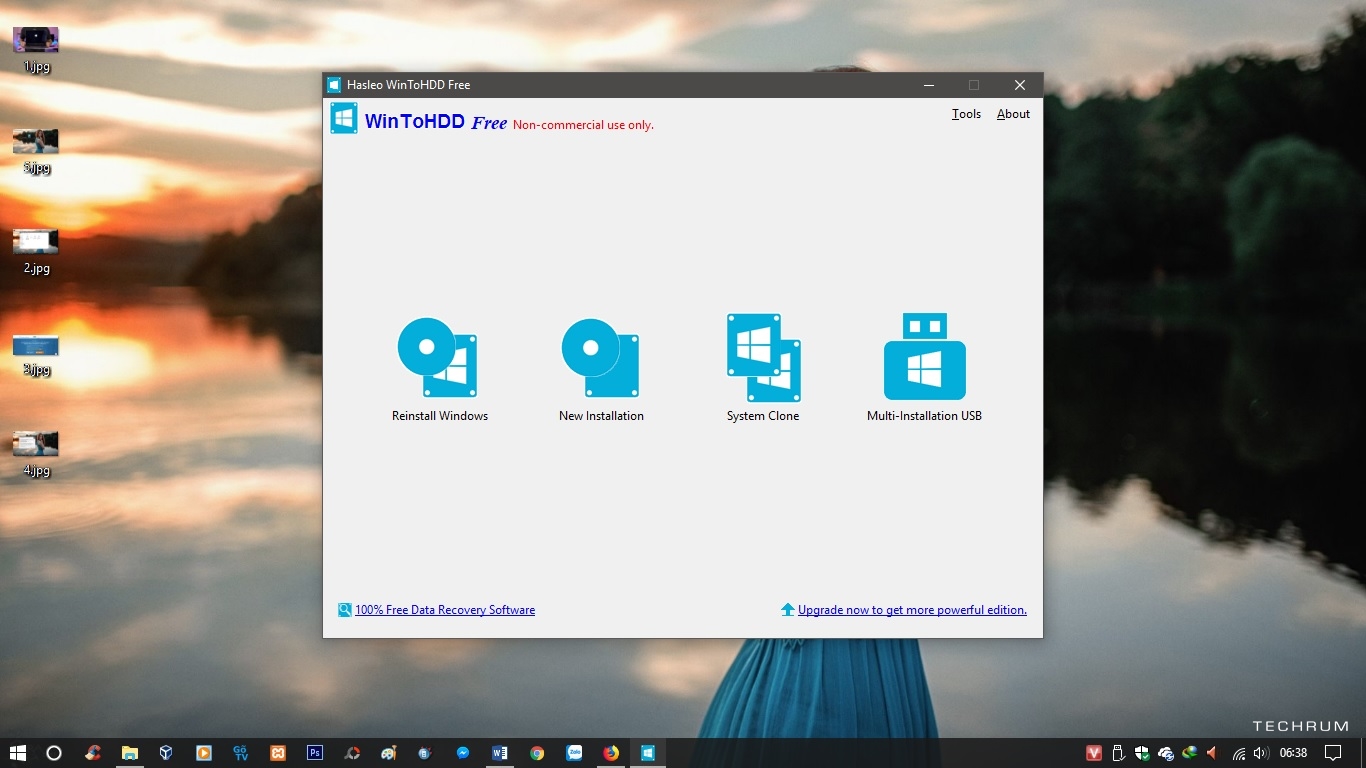Select 4.jpg desktop file
The width and height of the screenshot is (1366, 768).
click(36, 454)
